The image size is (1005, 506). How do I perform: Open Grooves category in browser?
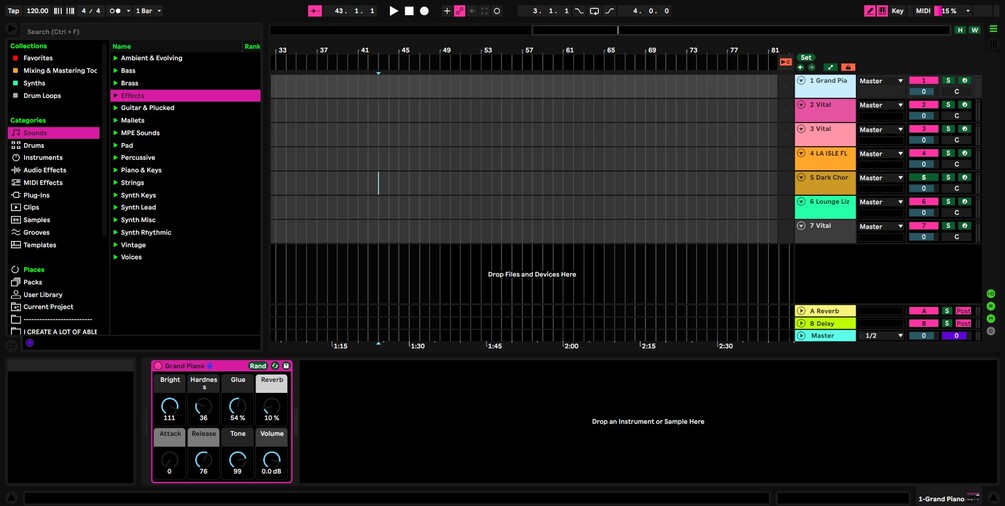pos(36,232)
